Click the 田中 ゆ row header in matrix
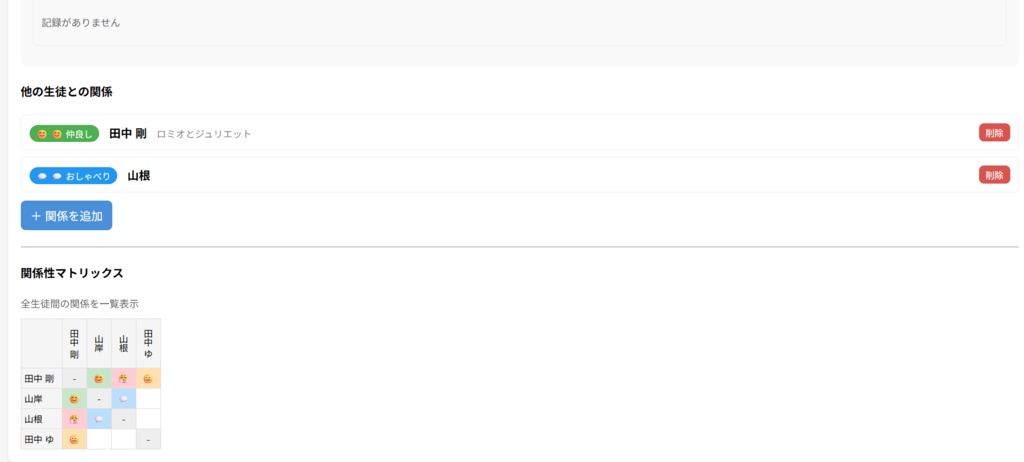Viewport: 1024px width, 462px height. [41, 439]
